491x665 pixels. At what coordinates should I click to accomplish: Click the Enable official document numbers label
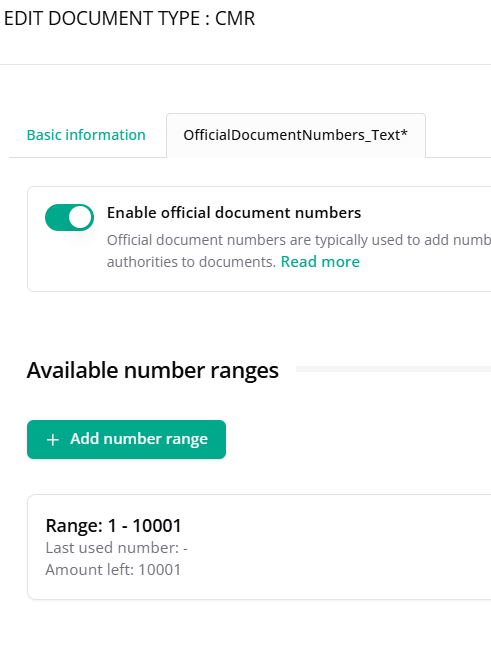pyautogui.click(x=234, y=212)
